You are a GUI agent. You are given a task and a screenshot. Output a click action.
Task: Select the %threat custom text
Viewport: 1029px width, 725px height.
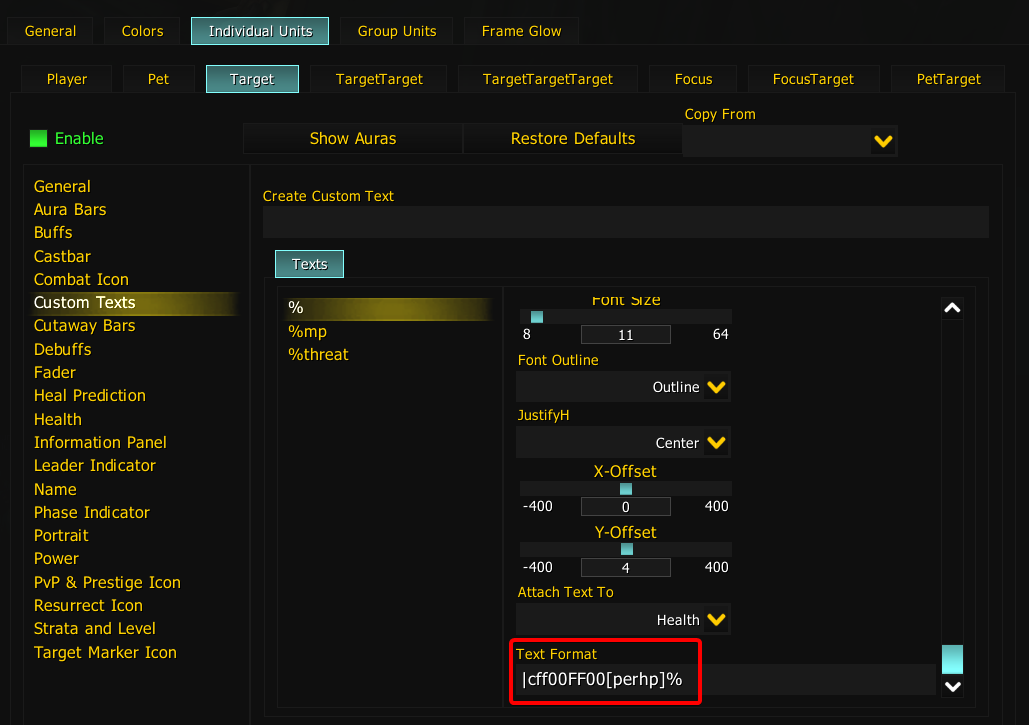pyautogui.click(x=318, y=354)
